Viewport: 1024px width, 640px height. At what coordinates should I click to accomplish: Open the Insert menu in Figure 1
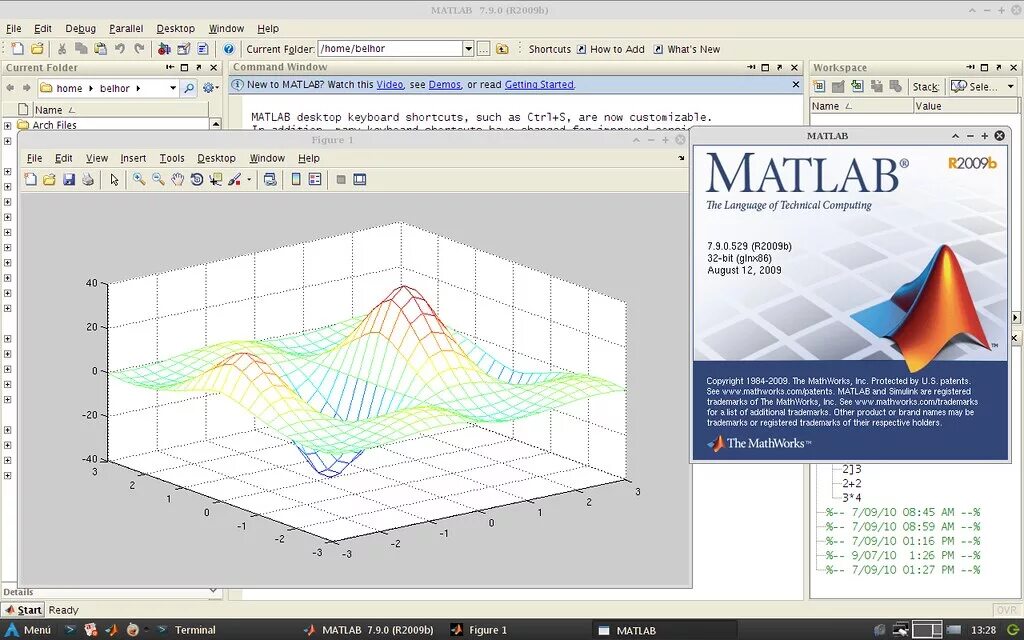133,158
